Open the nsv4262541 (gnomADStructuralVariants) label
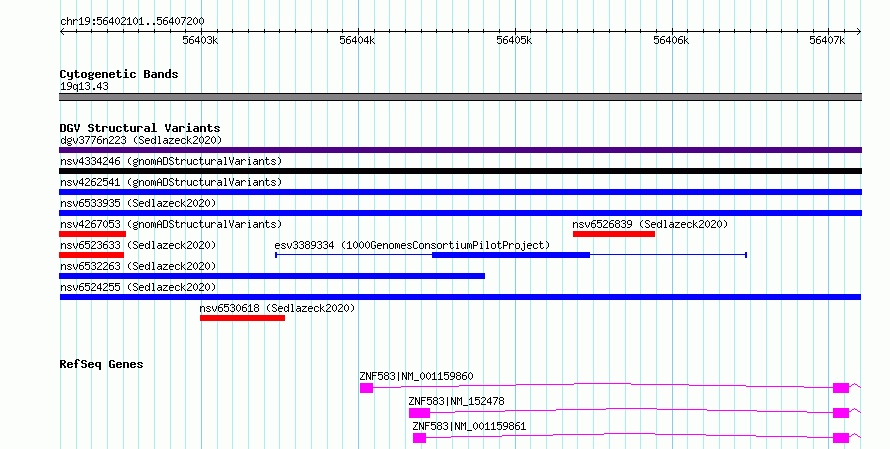Screen dimensions: 890x449 tap(171, 182)
